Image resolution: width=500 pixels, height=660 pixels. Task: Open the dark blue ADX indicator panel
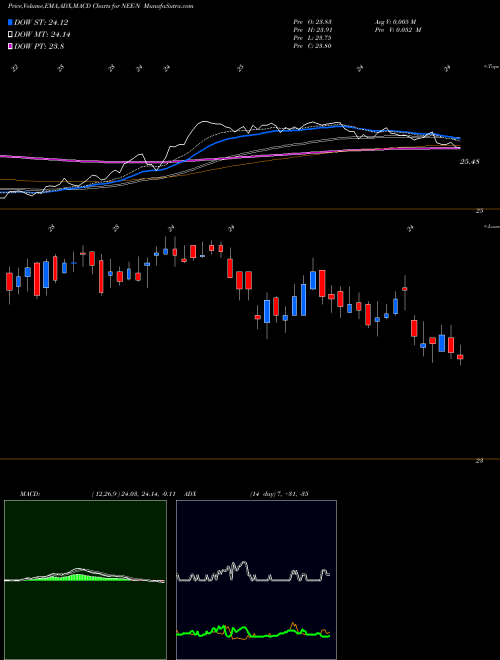(x=256, y=580)
